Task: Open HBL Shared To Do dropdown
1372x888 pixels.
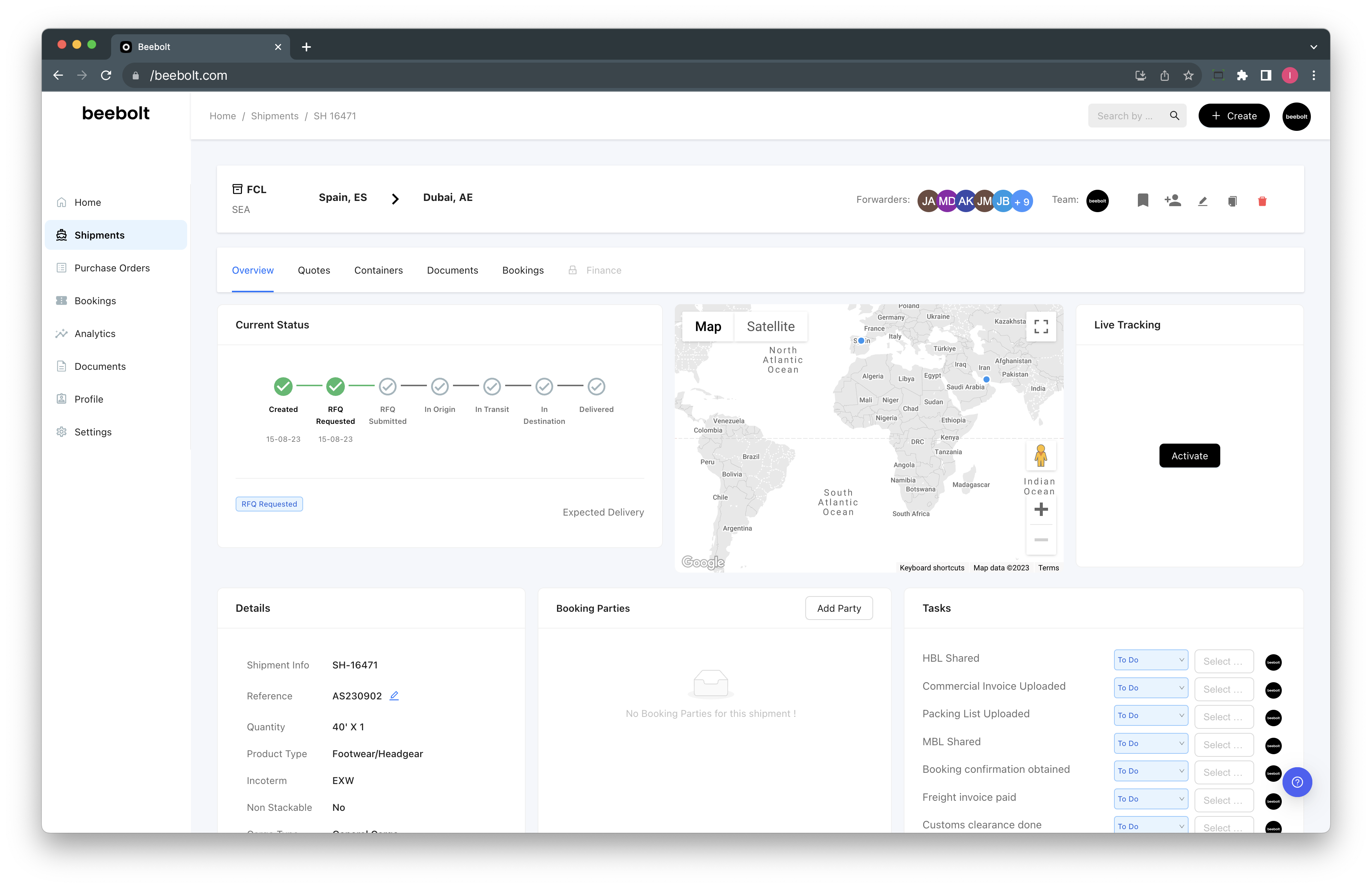Action: tap(1150, 660)
